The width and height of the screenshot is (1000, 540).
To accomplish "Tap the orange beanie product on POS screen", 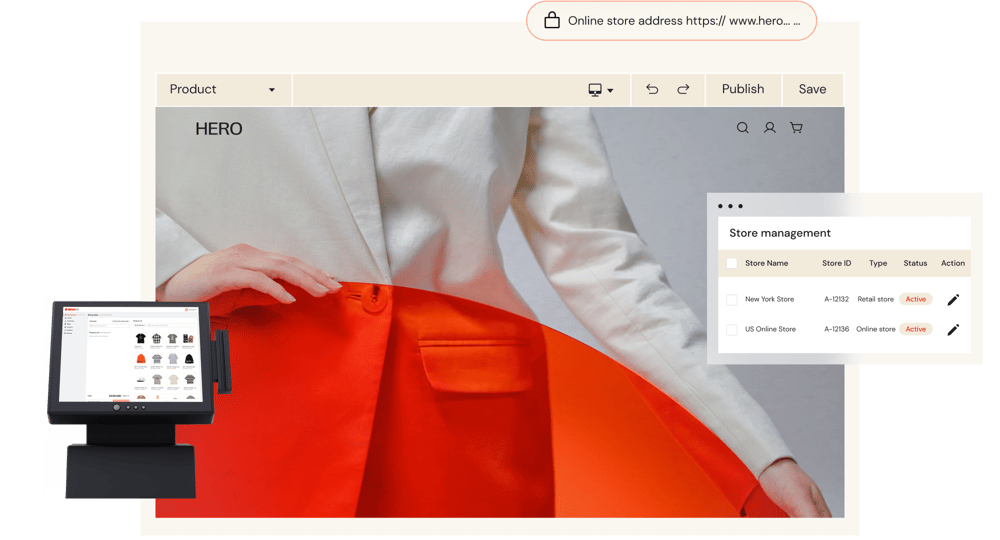I will tap(141, 359).
